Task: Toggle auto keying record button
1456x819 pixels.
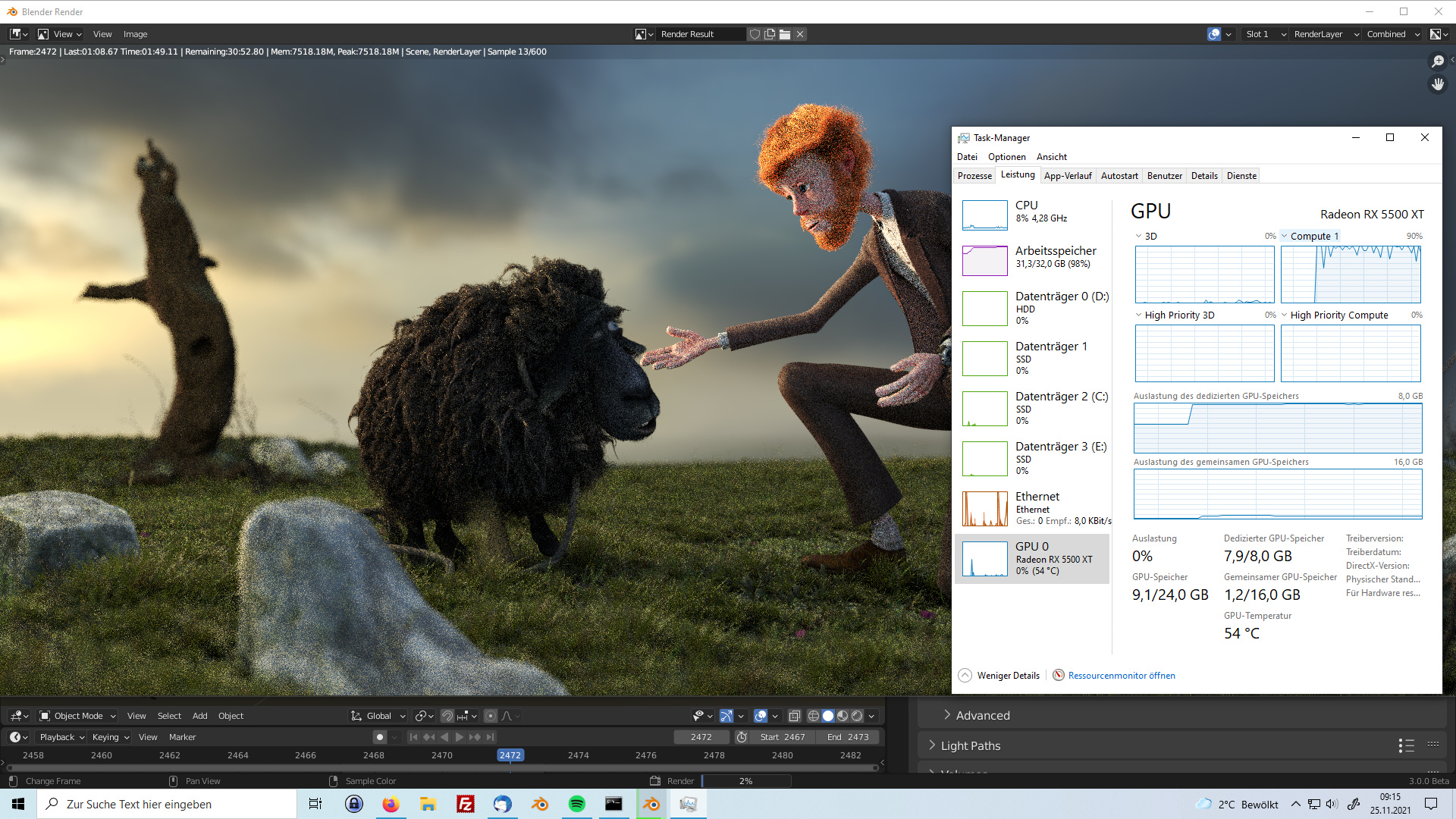Action: 380,737
